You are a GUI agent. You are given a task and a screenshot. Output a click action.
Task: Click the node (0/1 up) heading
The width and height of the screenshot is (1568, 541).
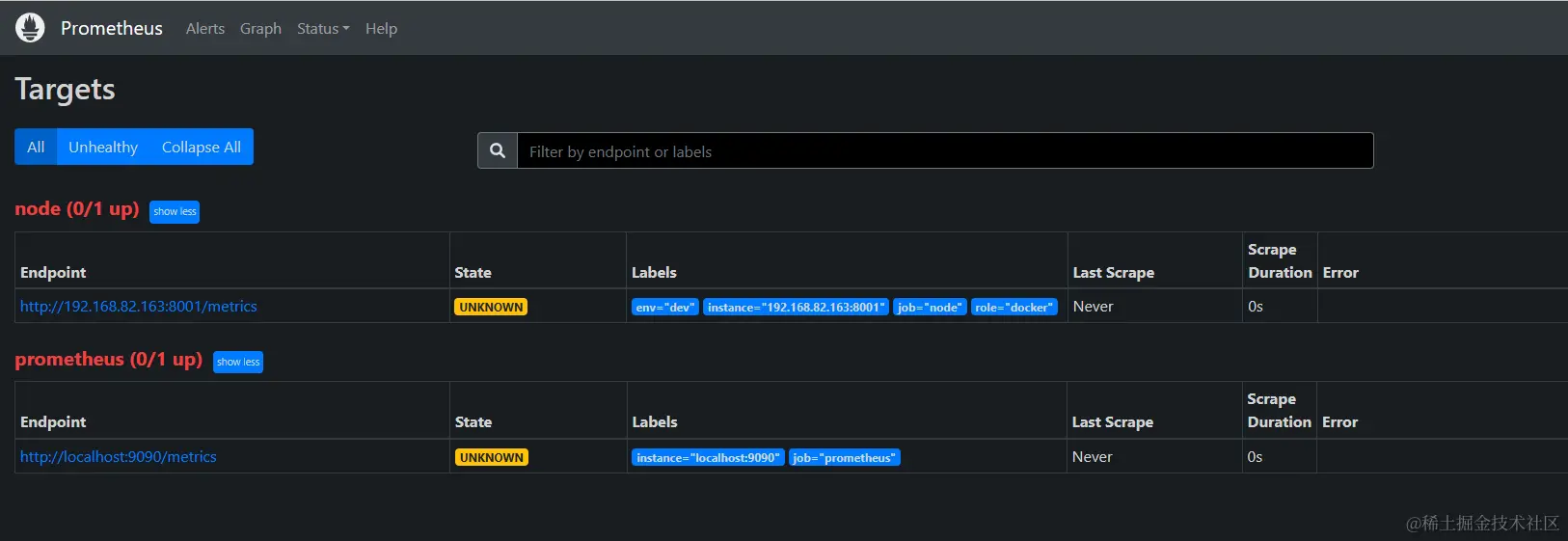pos(77,208)
